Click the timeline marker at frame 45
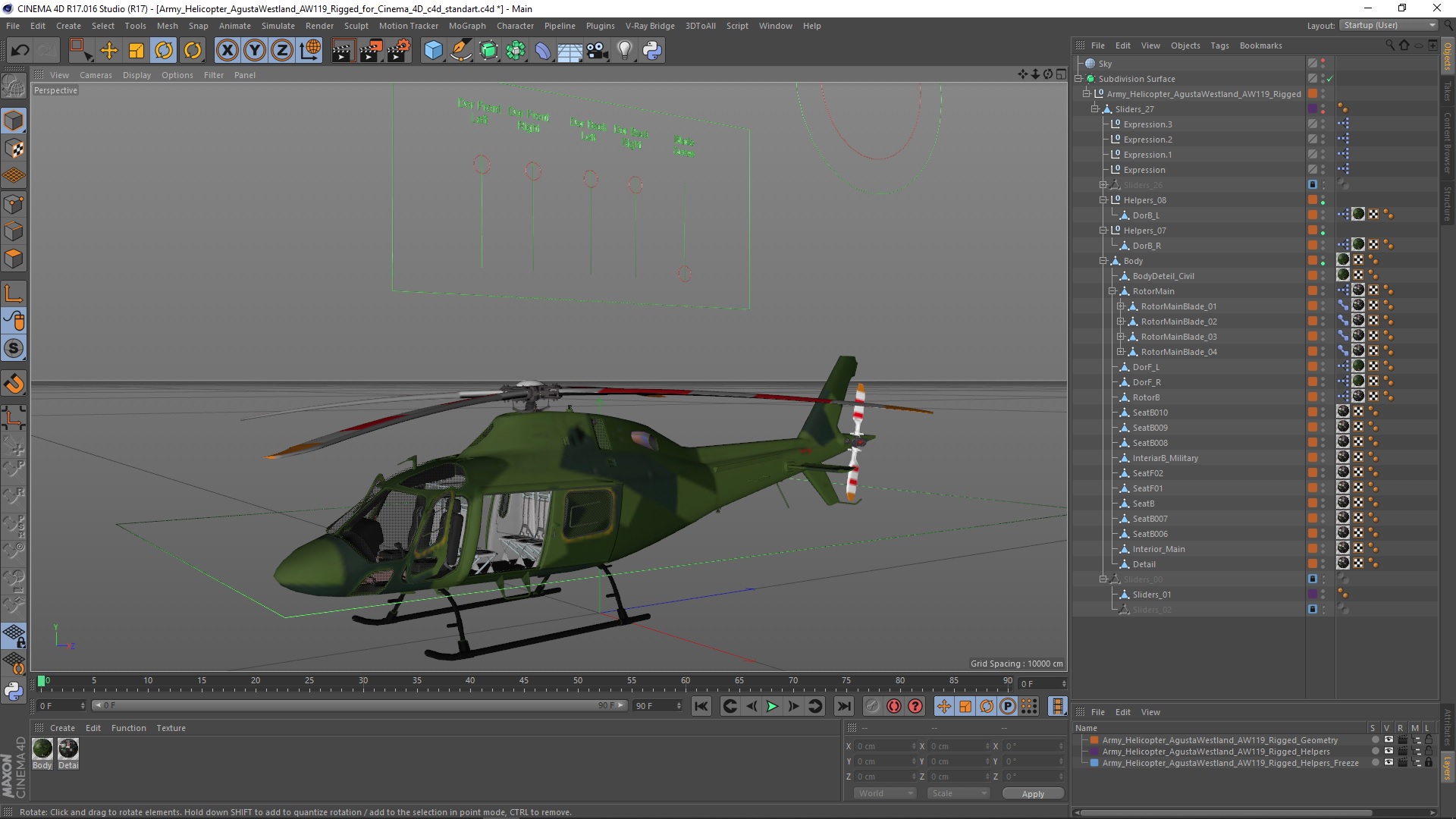Viewport: 1456px width, 819px height. pyautogui.click(x=524, y=682)
